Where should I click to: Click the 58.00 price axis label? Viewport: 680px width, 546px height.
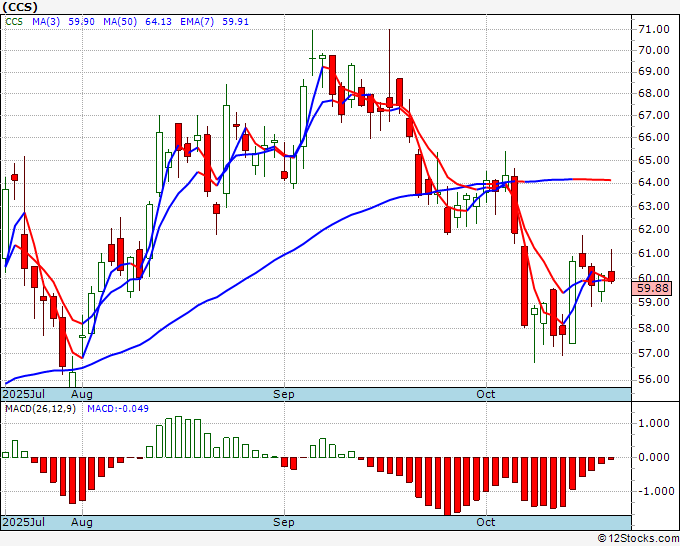click(654, 328)
